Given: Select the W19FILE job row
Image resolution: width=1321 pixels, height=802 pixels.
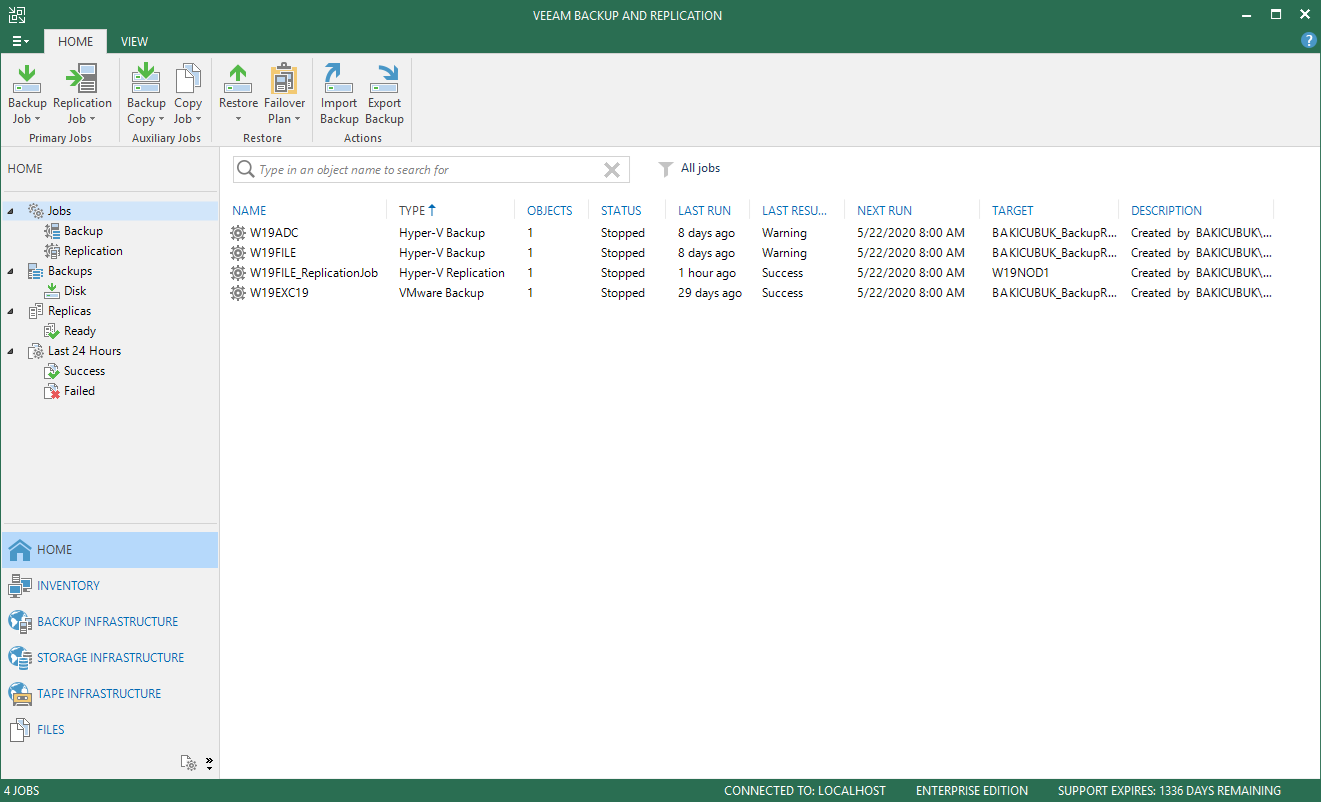Looking at the screenshot, I should pyautogui.click(x=752, y=253).
